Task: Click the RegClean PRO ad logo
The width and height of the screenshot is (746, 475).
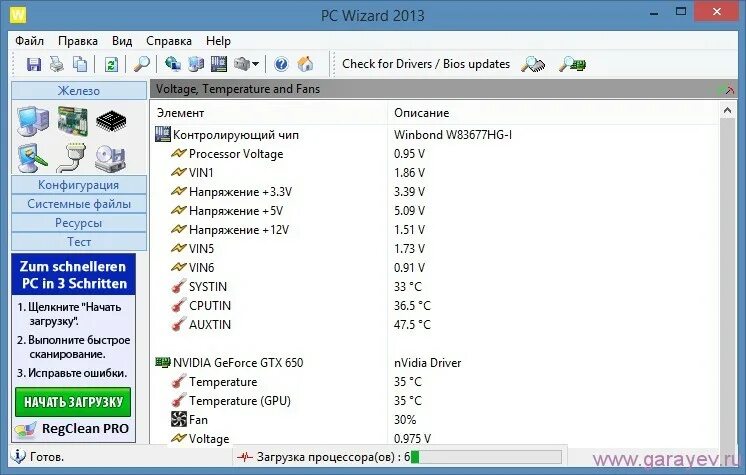Action: 72,429
